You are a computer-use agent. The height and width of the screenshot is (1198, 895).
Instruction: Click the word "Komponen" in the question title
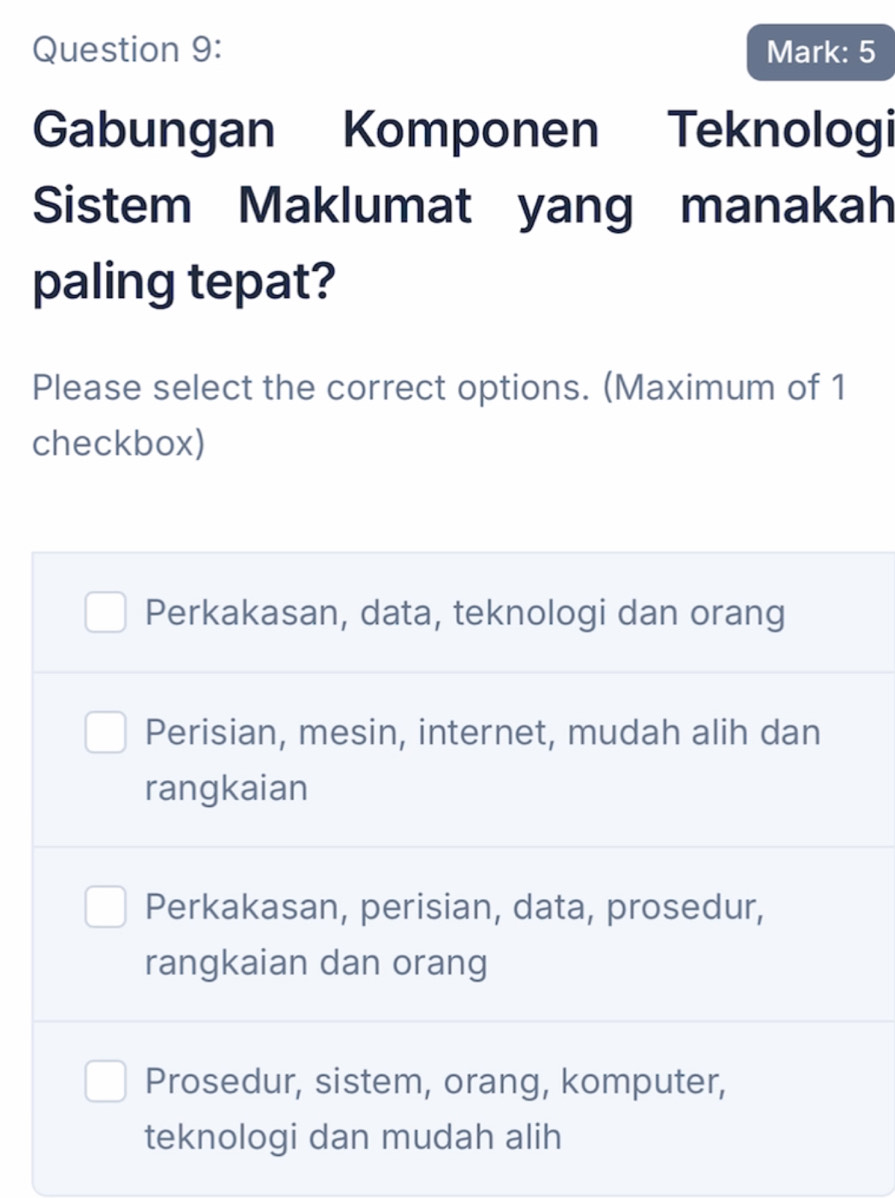471,129
